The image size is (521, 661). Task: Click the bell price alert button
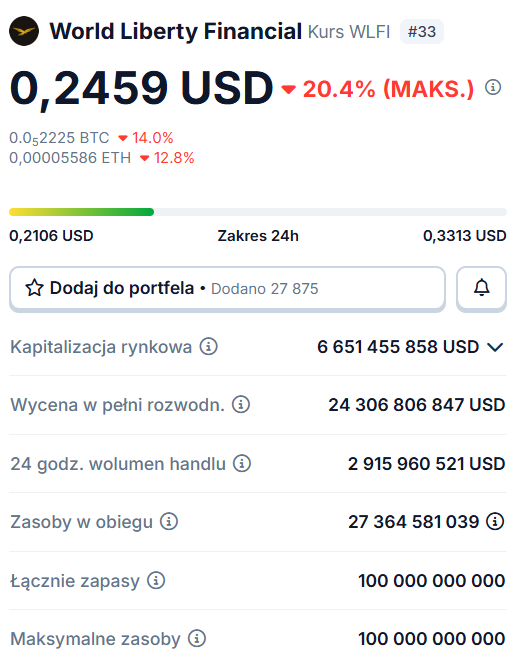[x=481, y=288]
